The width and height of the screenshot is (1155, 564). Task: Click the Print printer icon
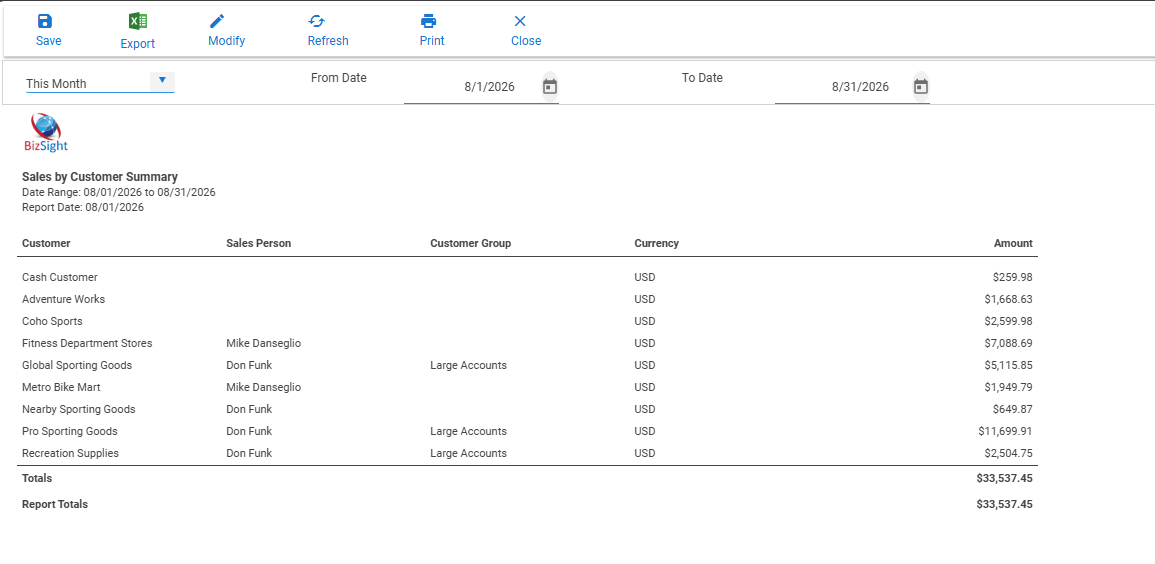tap(429, 21)
